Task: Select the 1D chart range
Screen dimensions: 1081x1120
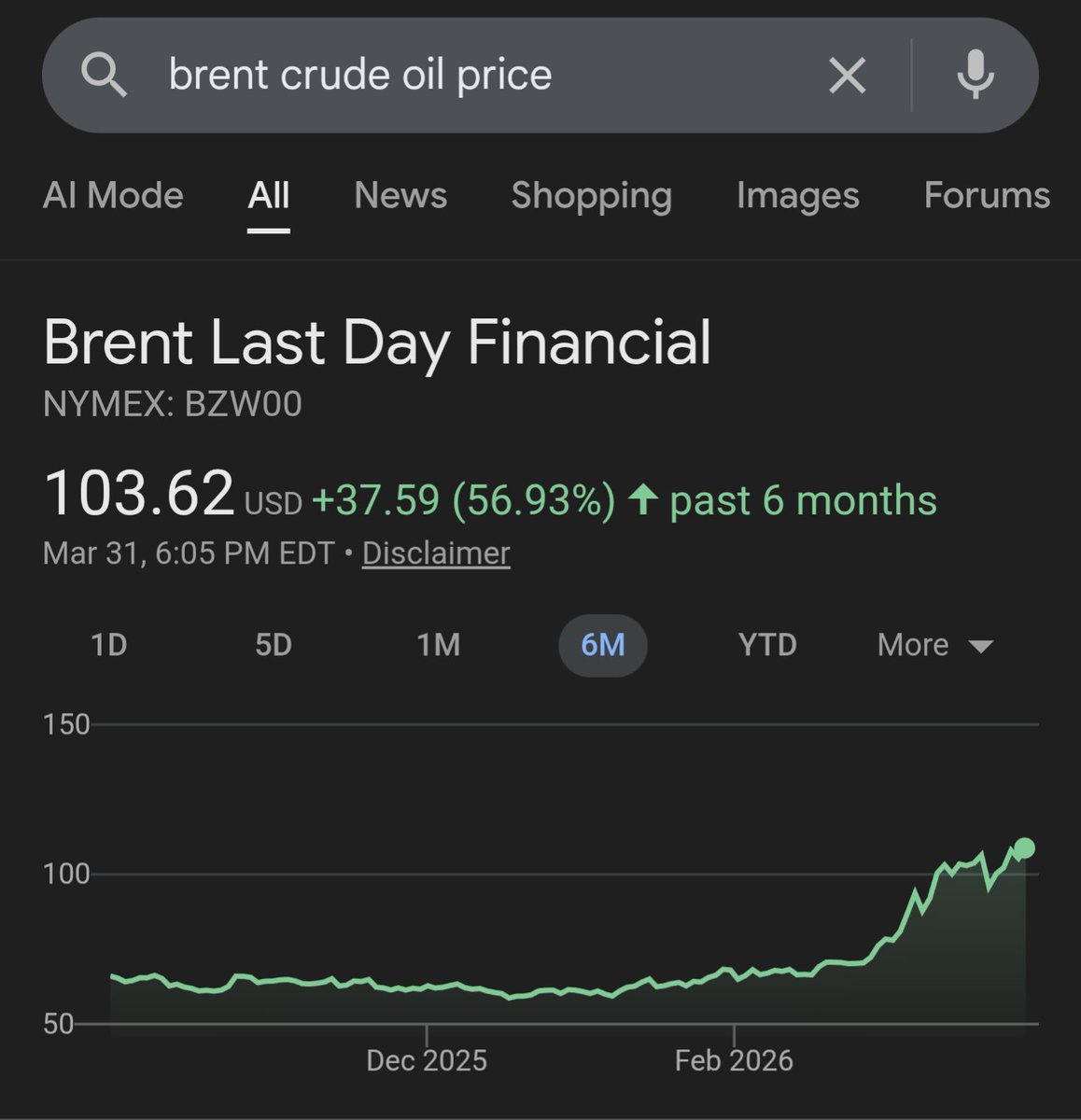Action: (109, 645)
